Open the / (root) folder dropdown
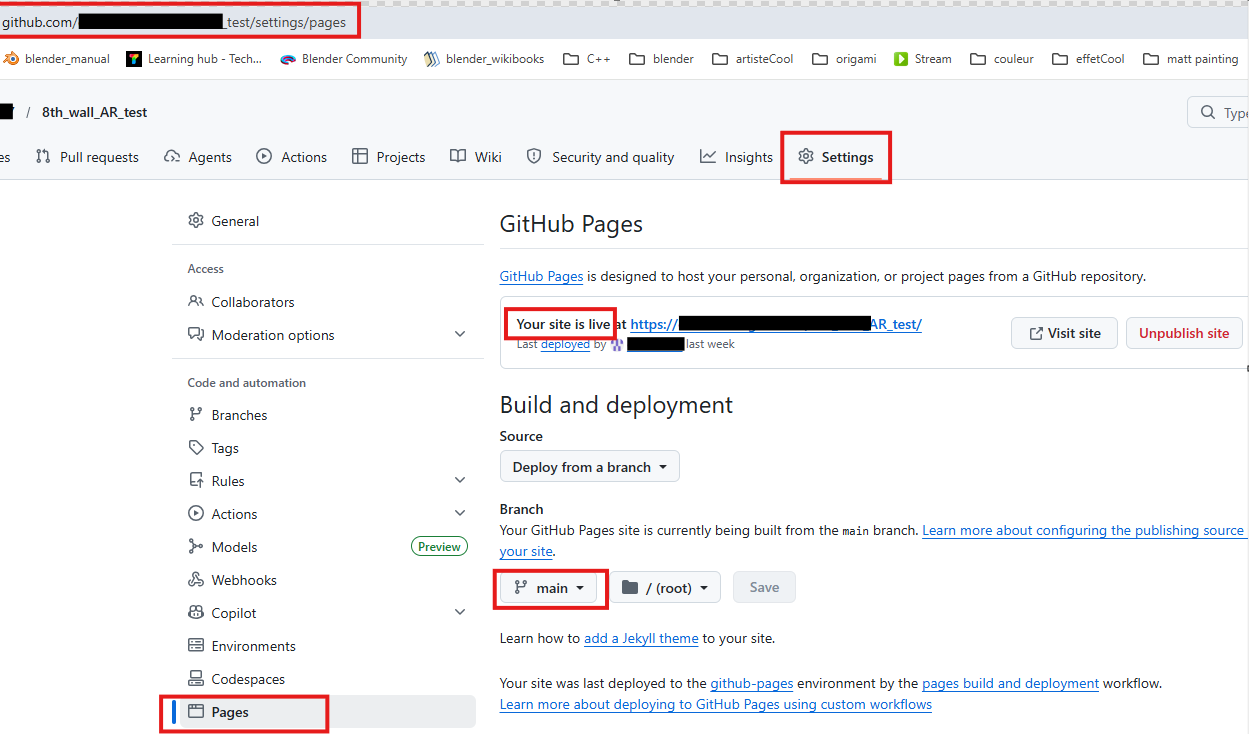Viewport: 1249px width, 734px height. 666,588
